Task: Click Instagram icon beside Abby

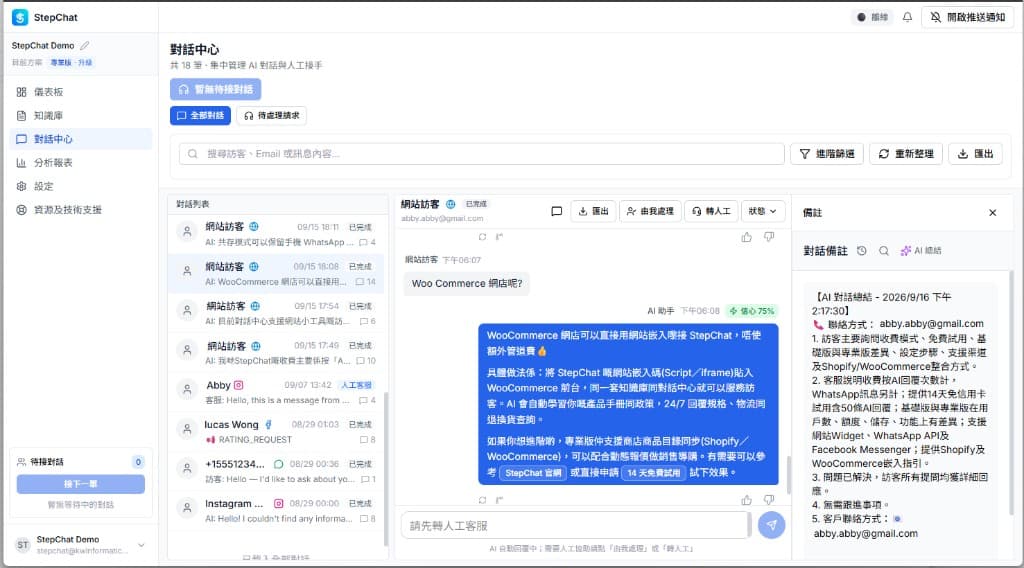Action: 238,385
